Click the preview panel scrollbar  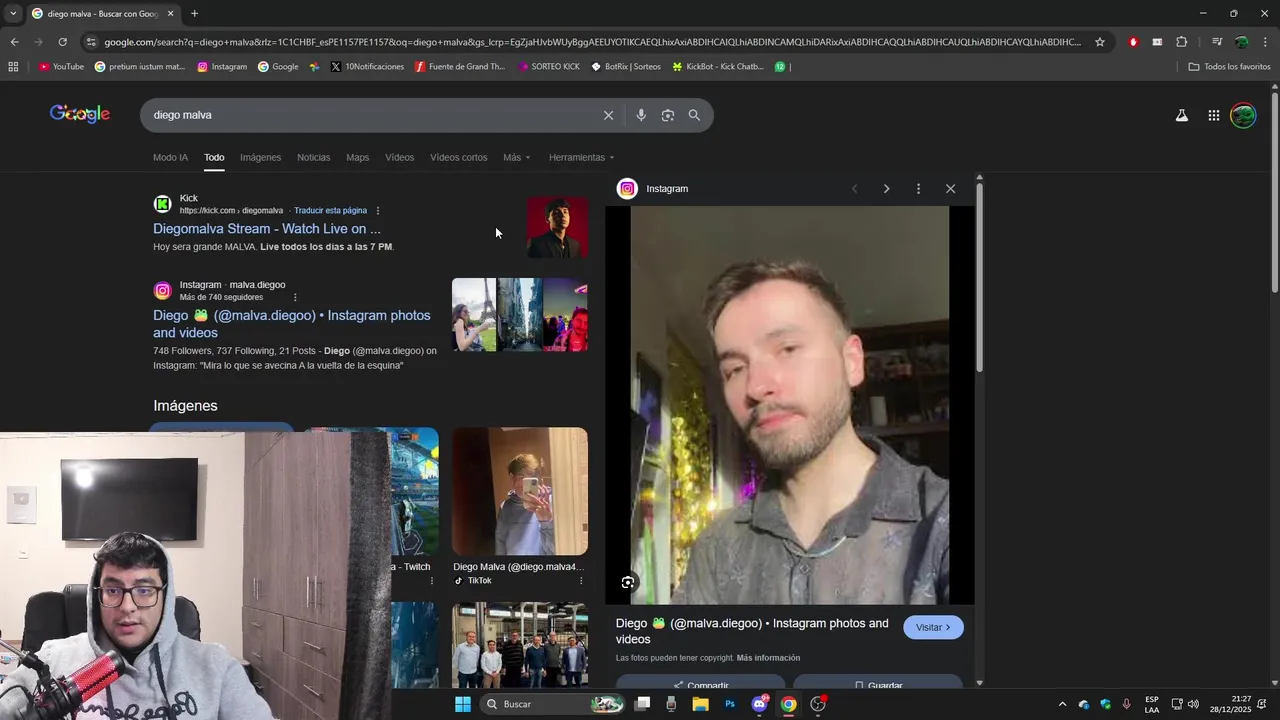(x=979, y=280)
